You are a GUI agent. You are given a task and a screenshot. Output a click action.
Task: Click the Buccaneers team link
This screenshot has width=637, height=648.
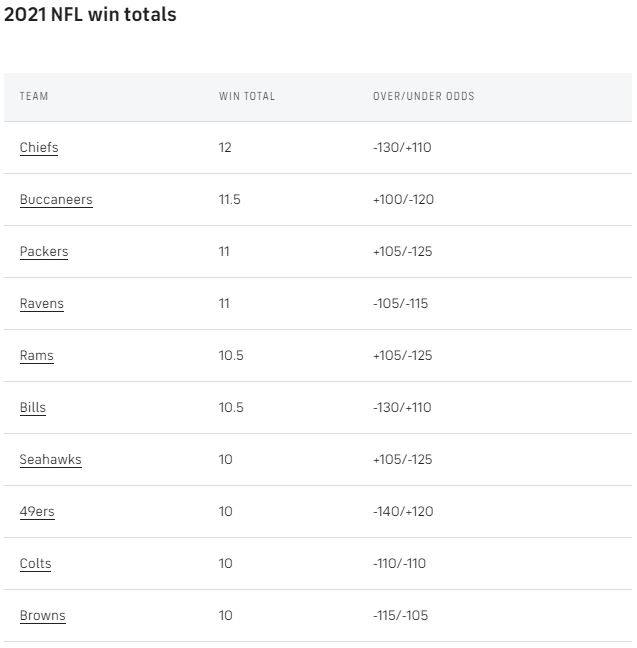(56, 200)
